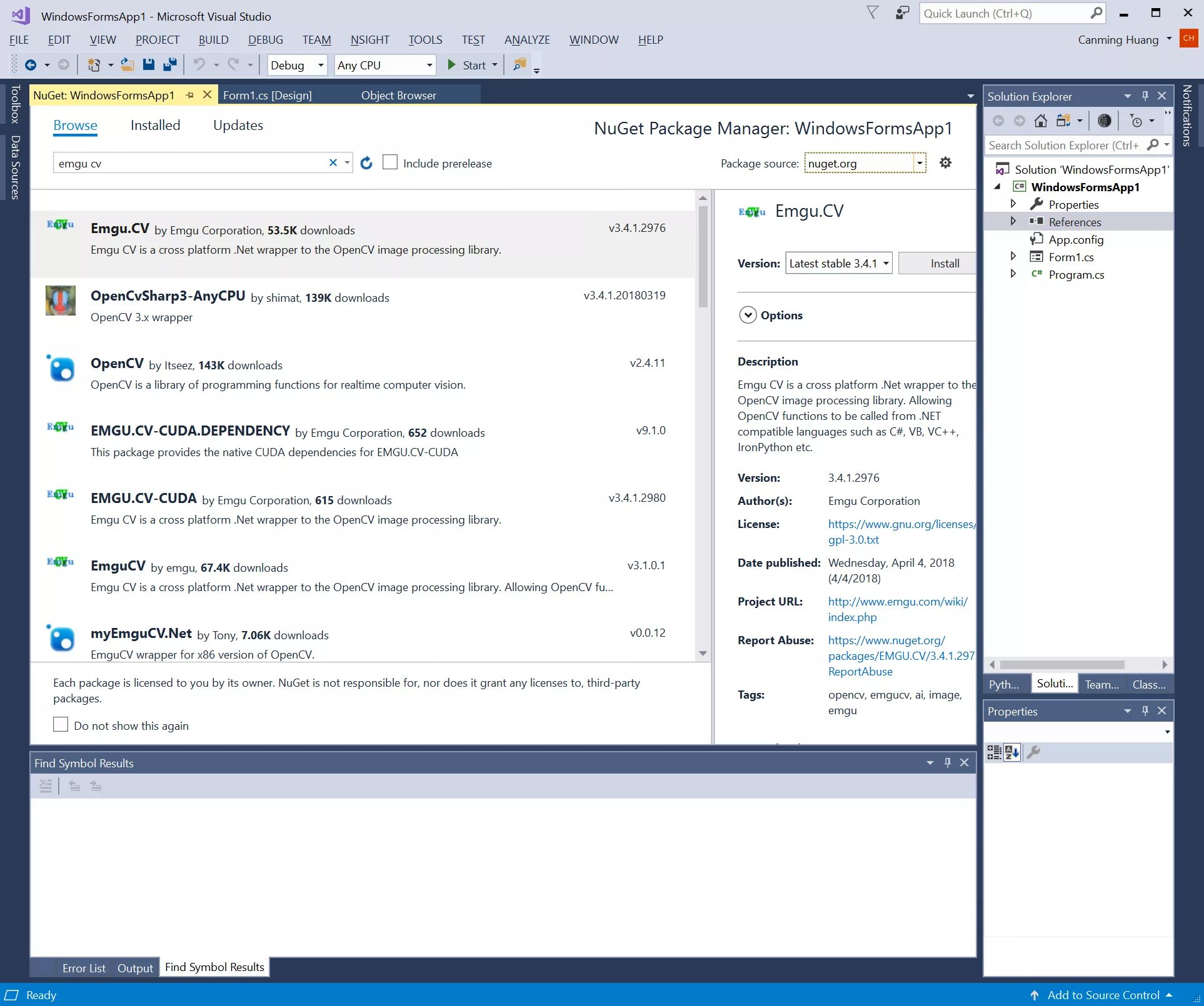Viewport: 1204px width, 1006px height.
Task: Collapse the WindowsFormsApp1 project node
Action: (x=998, y=186)
